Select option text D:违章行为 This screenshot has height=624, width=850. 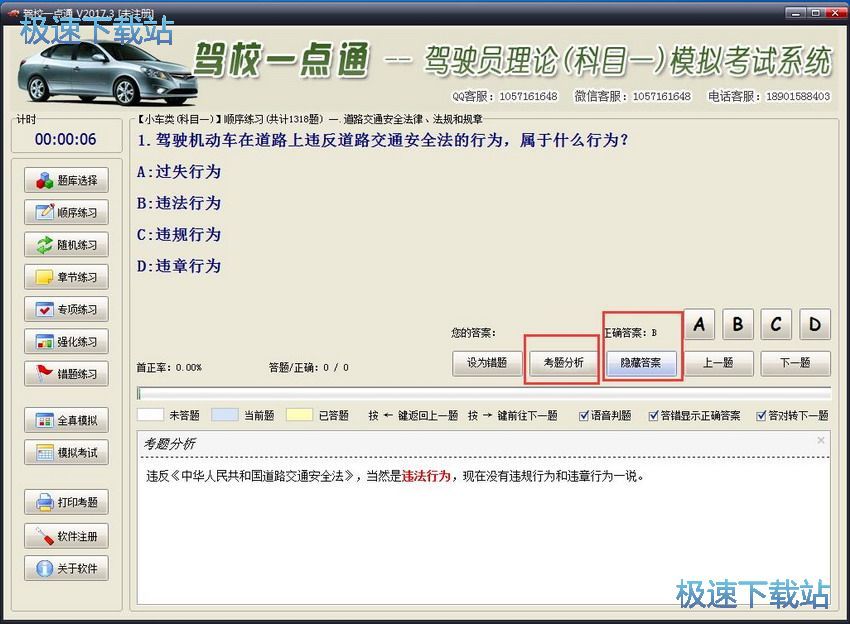tap(179, 266)
